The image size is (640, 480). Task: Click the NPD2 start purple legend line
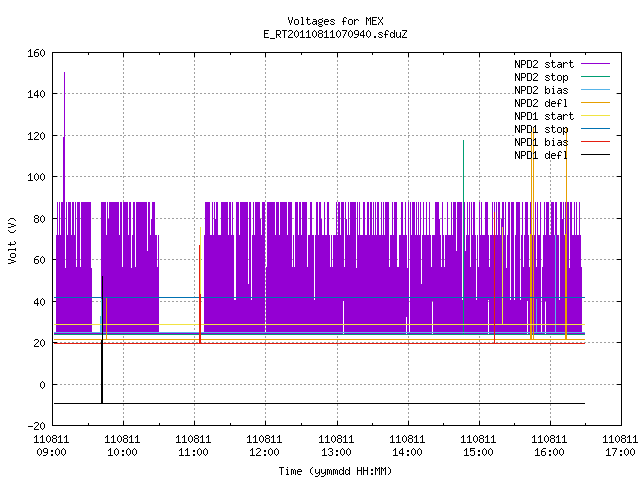click(x=595, y=64)
